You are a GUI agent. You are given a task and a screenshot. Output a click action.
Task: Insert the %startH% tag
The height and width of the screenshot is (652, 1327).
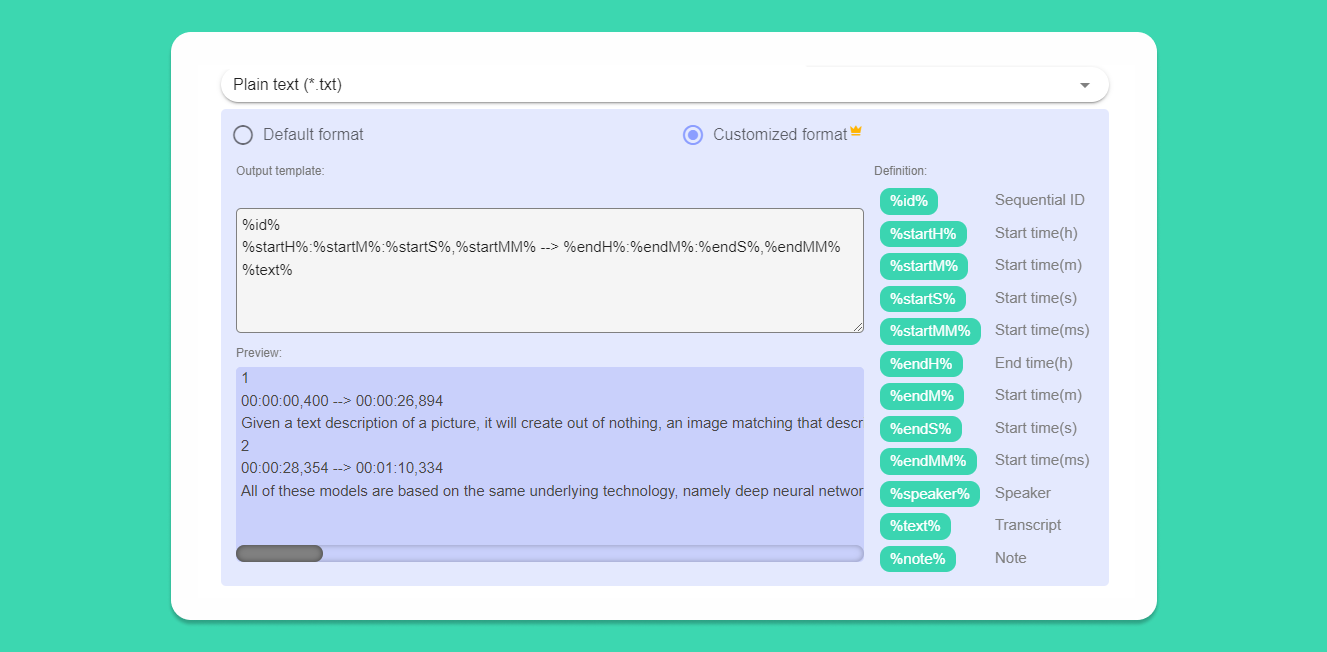(x=923, y=234)
